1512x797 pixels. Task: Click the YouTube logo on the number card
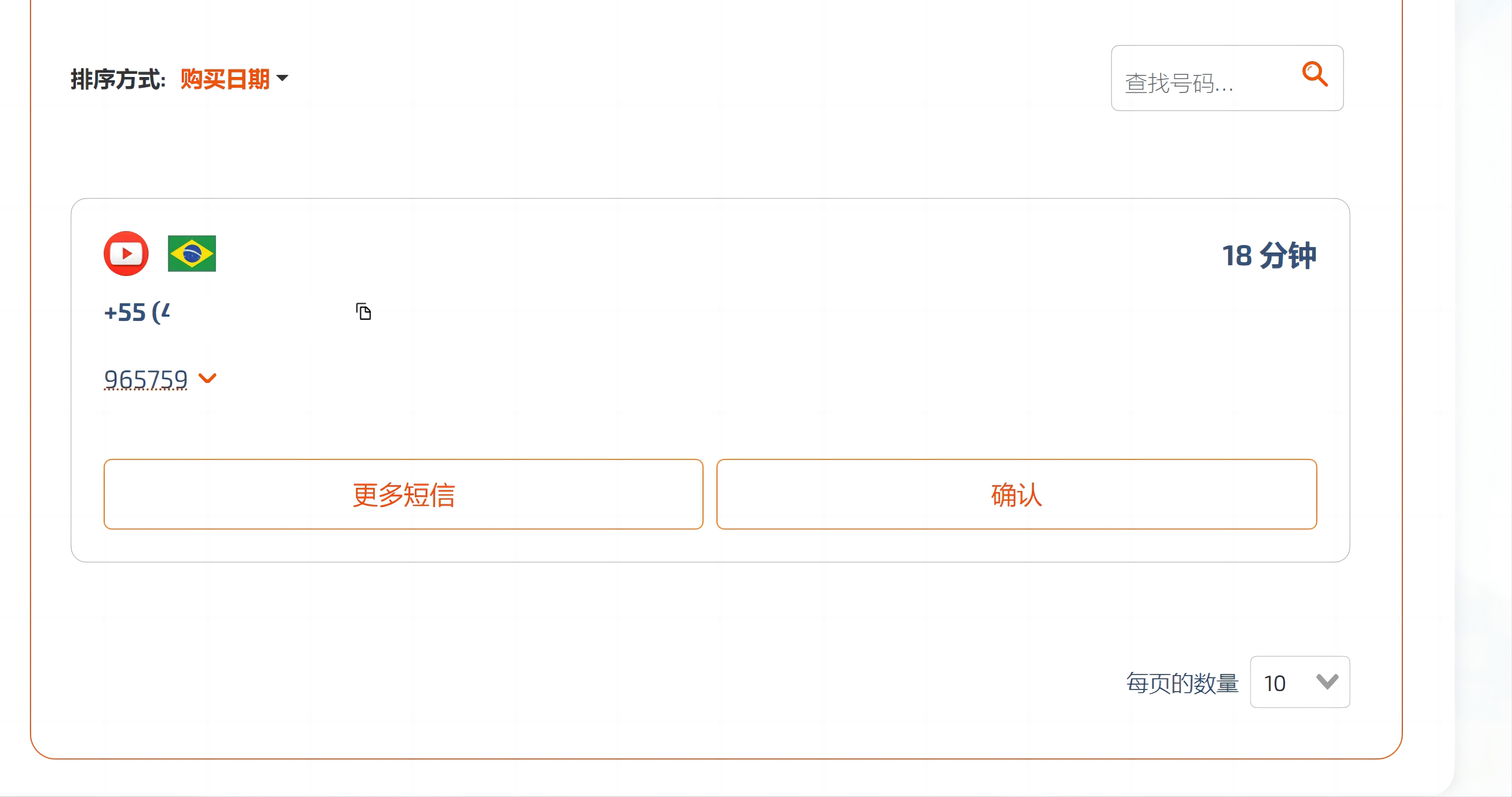click(125, 253)
